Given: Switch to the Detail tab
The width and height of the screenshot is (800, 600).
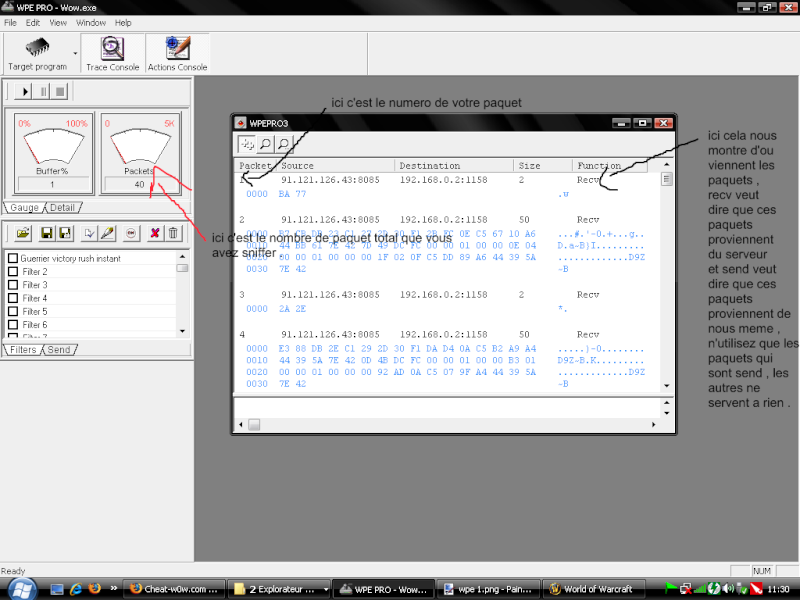Looking at the screenshot, I should (x=62, y=208).
